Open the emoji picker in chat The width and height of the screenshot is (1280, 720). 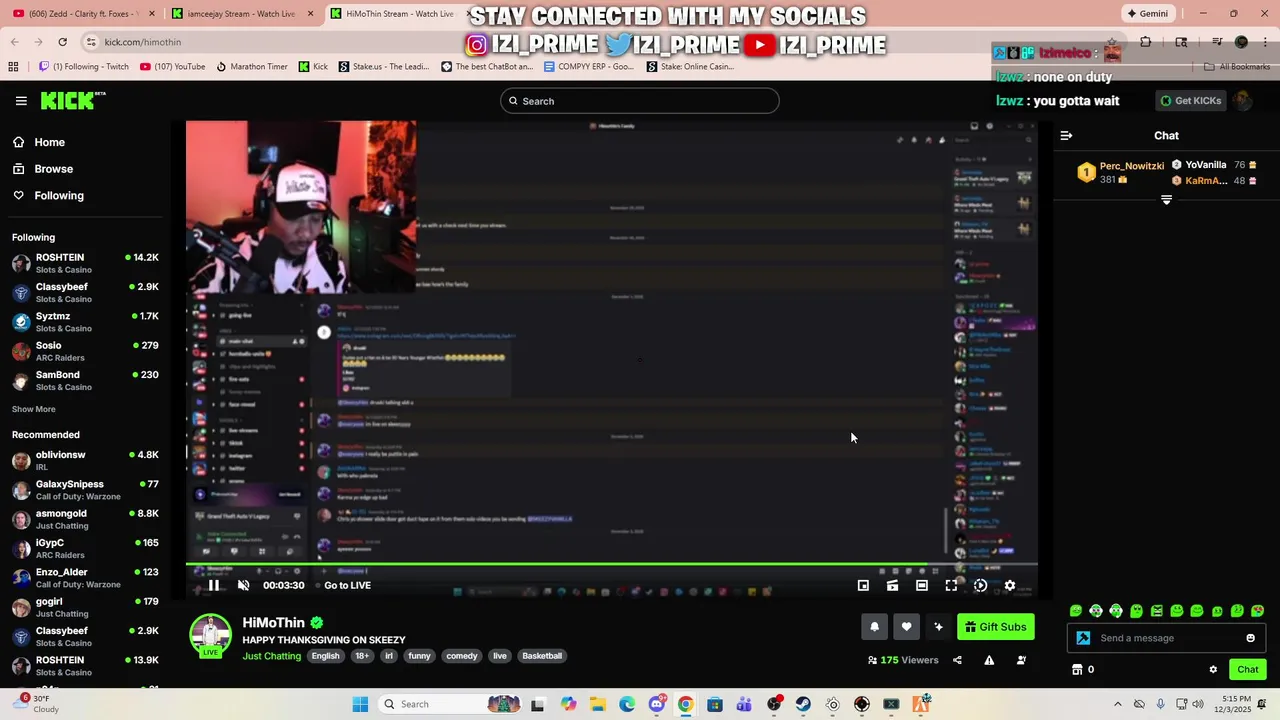click(1250, 638)
